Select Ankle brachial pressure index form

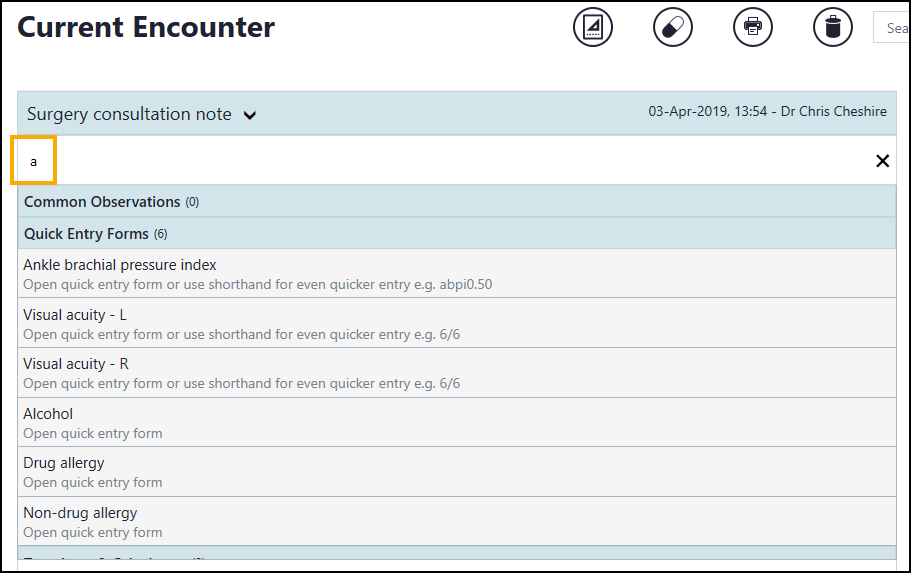[120, 265]
